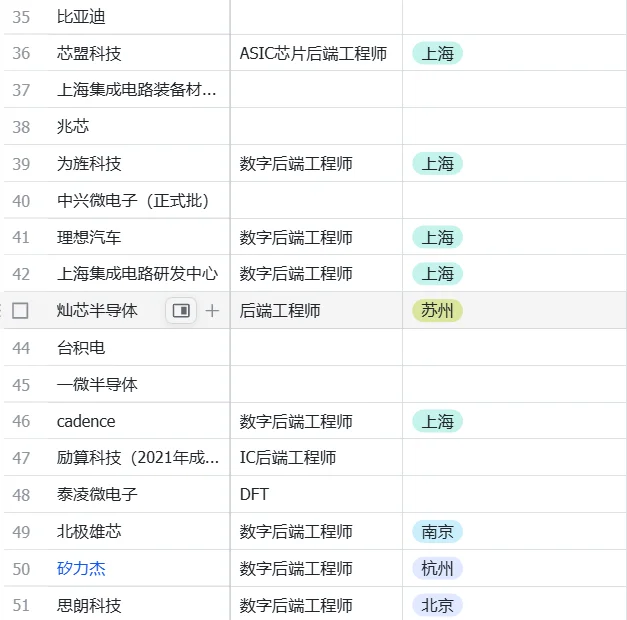The height and width of the screenshot is (620, 627).
Task: Click the 杭州 tag
Action: (x=437, y=568)
